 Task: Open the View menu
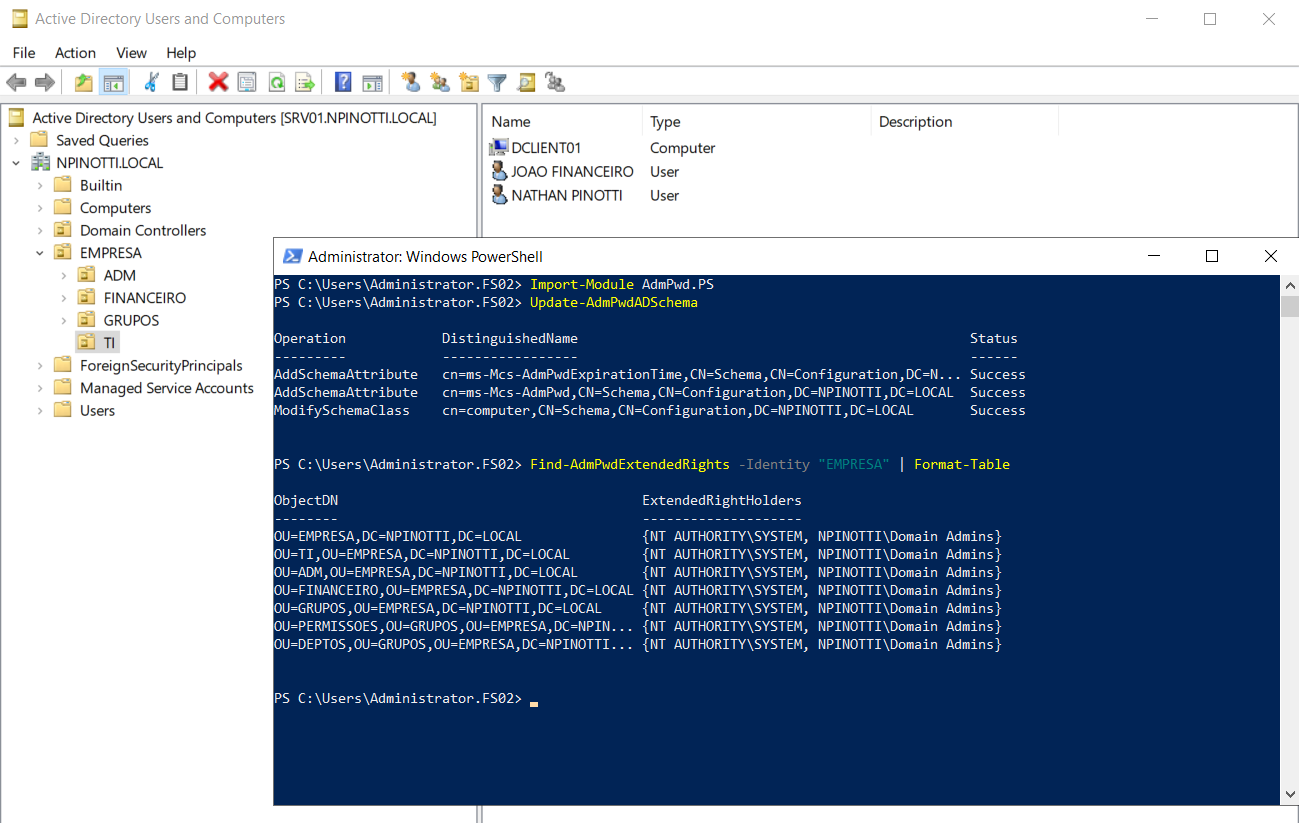pyautogui.click(x=131, y=53)
